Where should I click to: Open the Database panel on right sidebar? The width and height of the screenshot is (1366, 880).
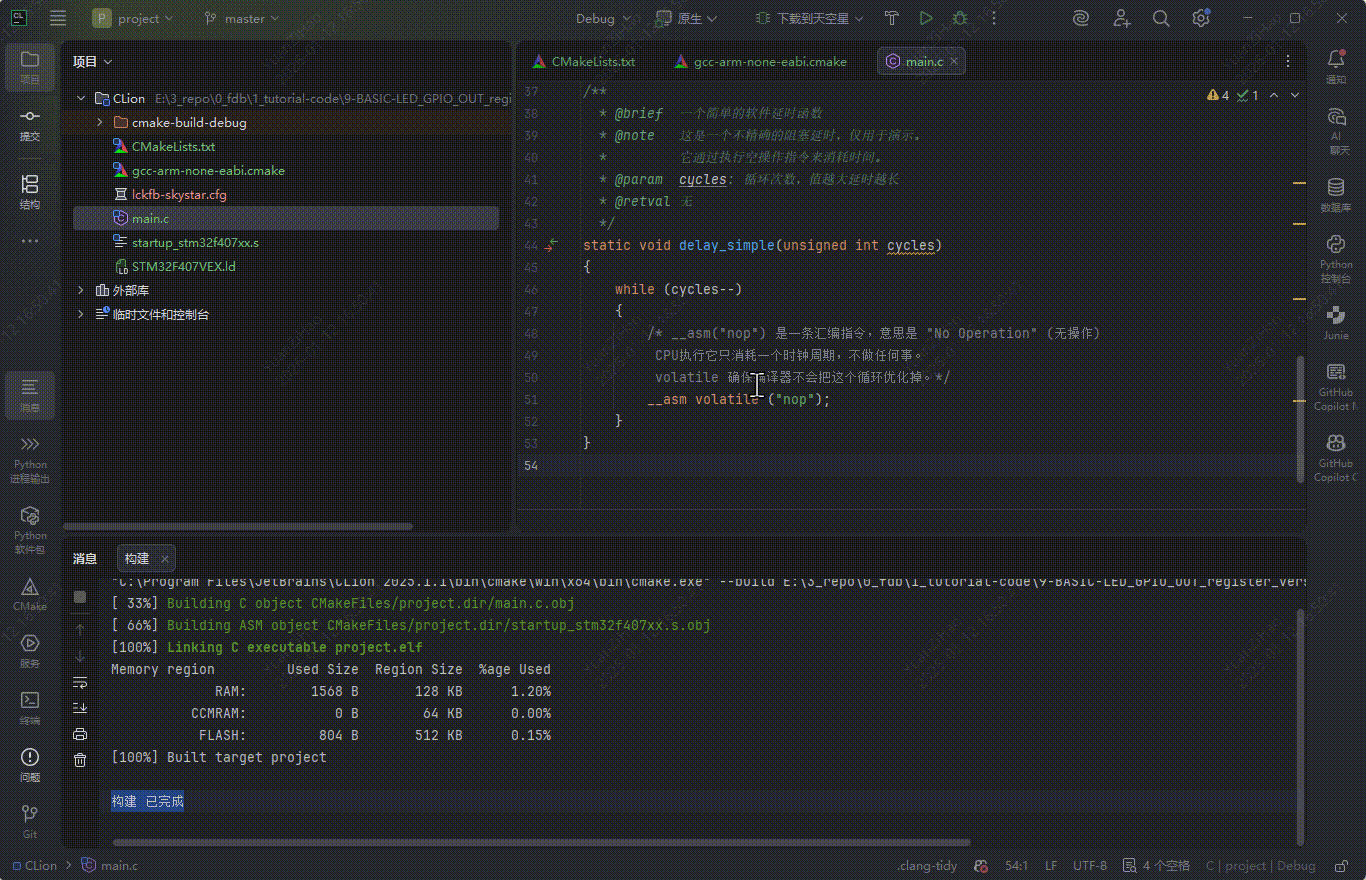(1335, 194)
